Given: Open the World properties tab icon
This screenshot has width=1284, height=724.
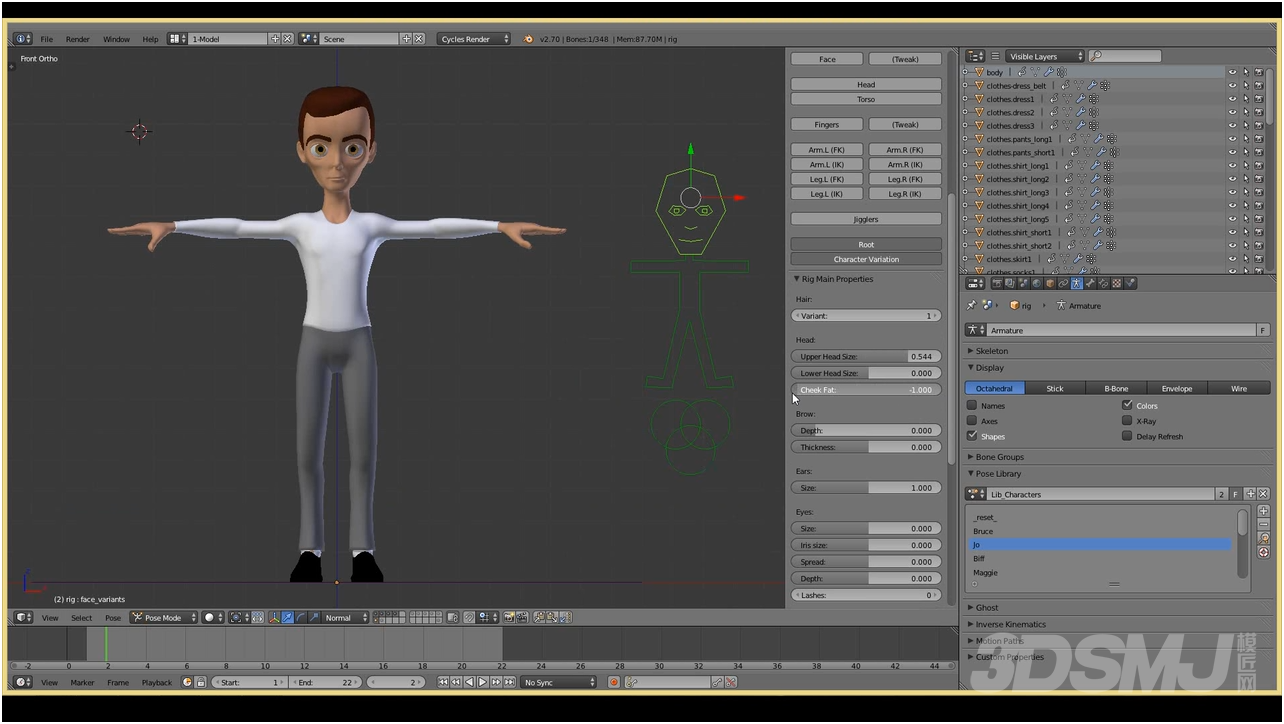Looking at the screenshot, I should pyautogui.click(x=1036, y=283).
